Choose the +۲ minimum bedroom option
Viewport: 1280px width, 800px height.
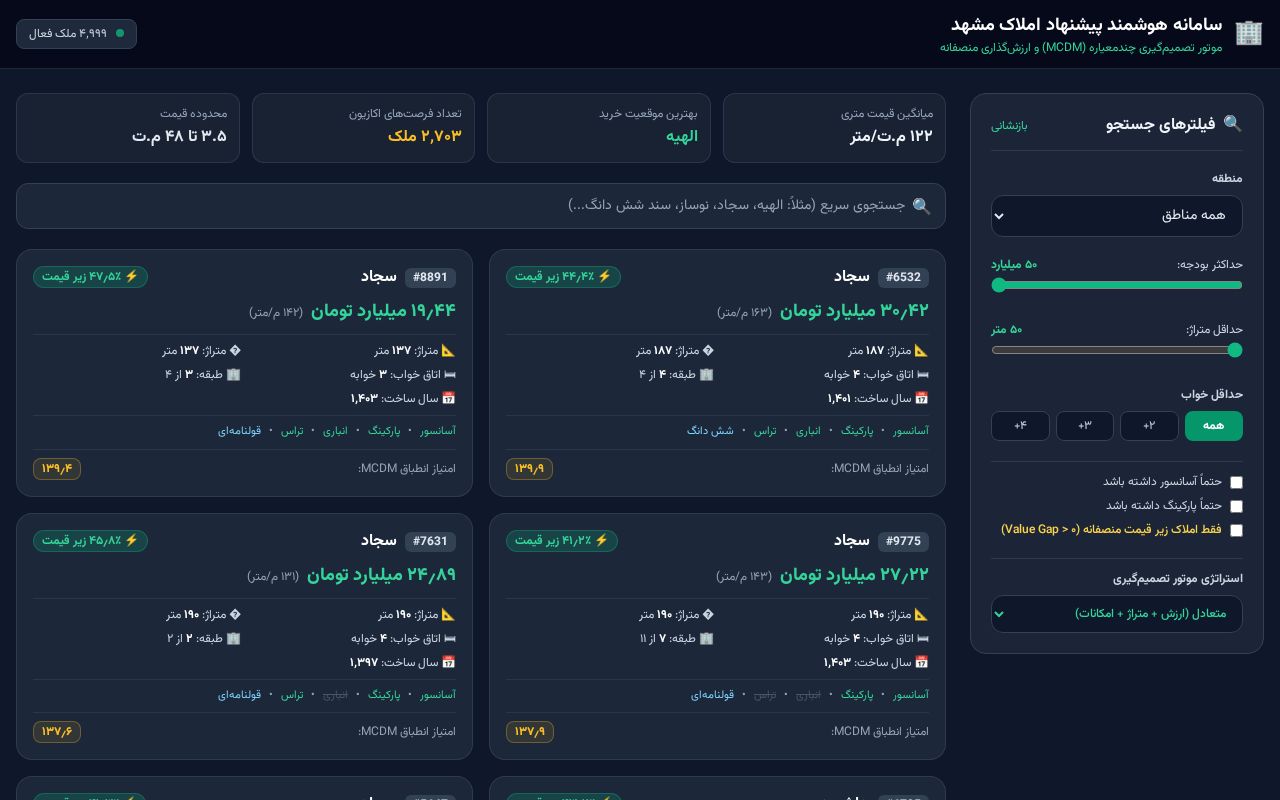tap(1149, 426)
